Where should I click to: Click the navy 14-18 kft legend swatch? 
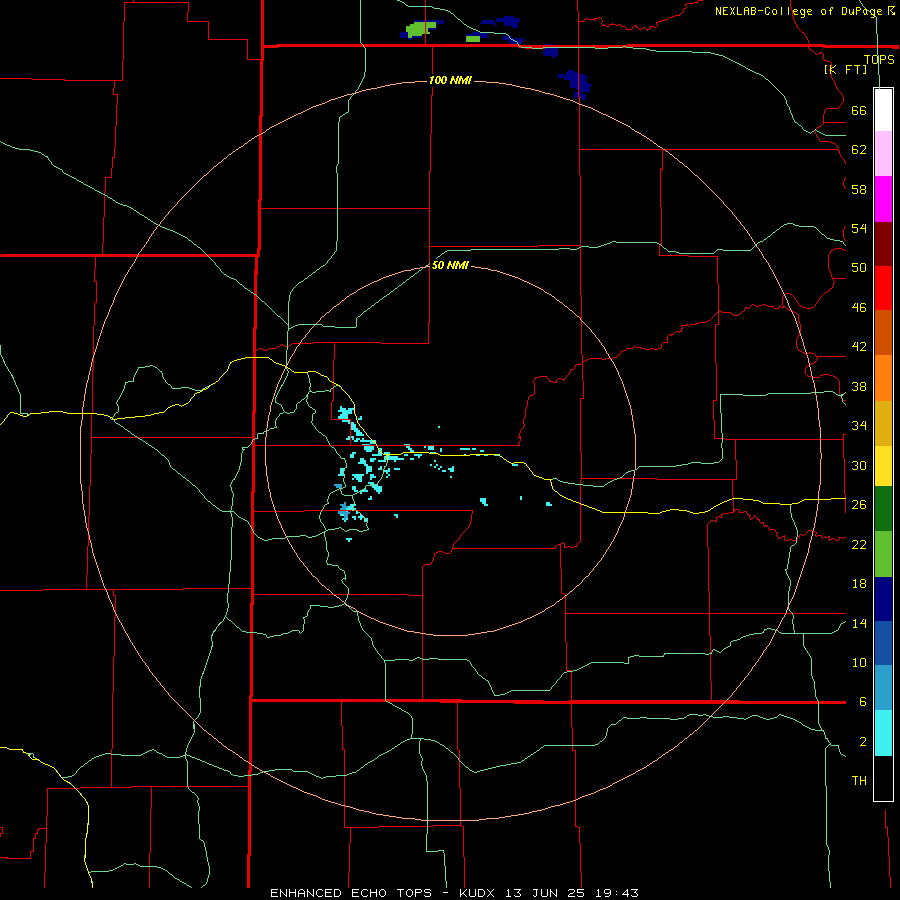(x=883, y=599)
